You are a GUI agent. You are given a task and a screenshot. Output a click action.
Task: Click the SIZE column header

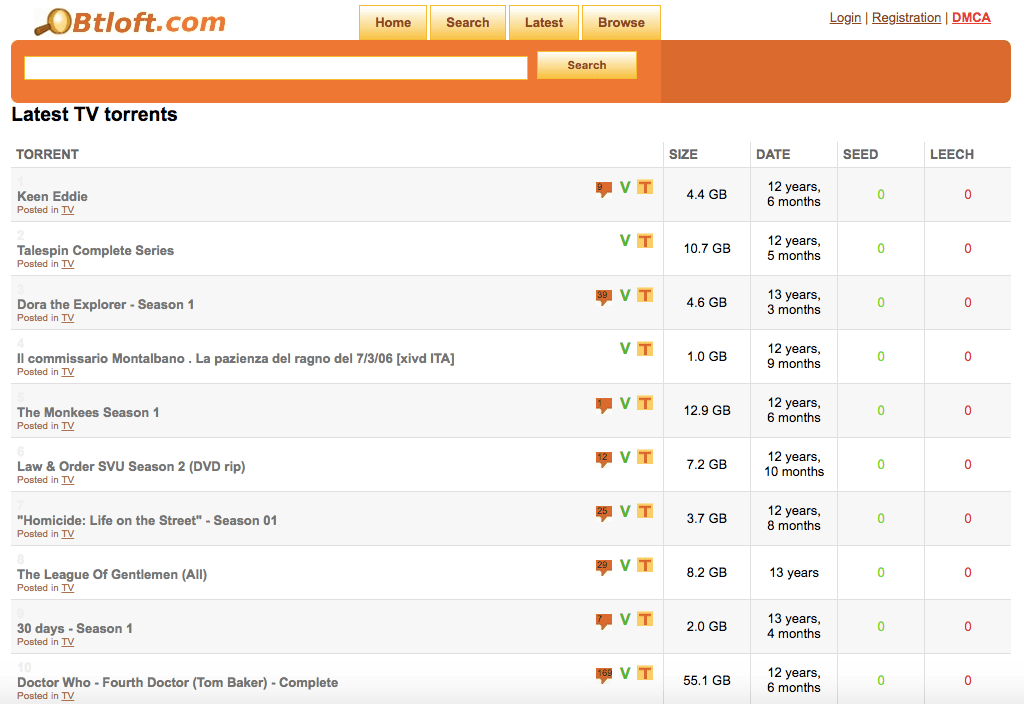683,155
